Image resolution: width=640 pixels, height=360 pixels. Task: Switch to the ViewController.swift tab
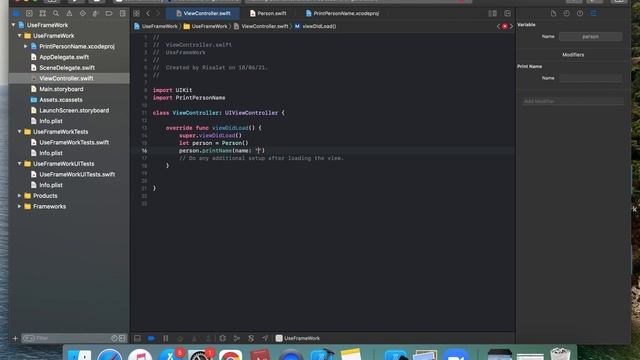(x=203, y=13)
